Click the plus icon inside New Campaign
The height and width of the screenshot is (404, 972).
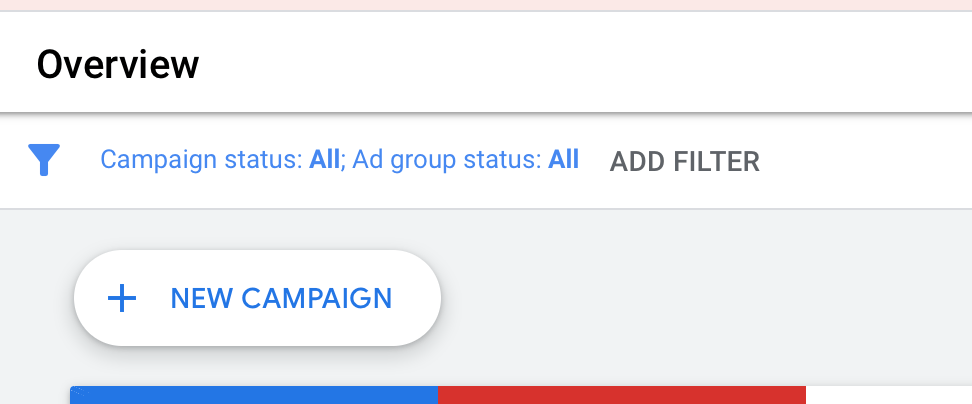point(122,299)
